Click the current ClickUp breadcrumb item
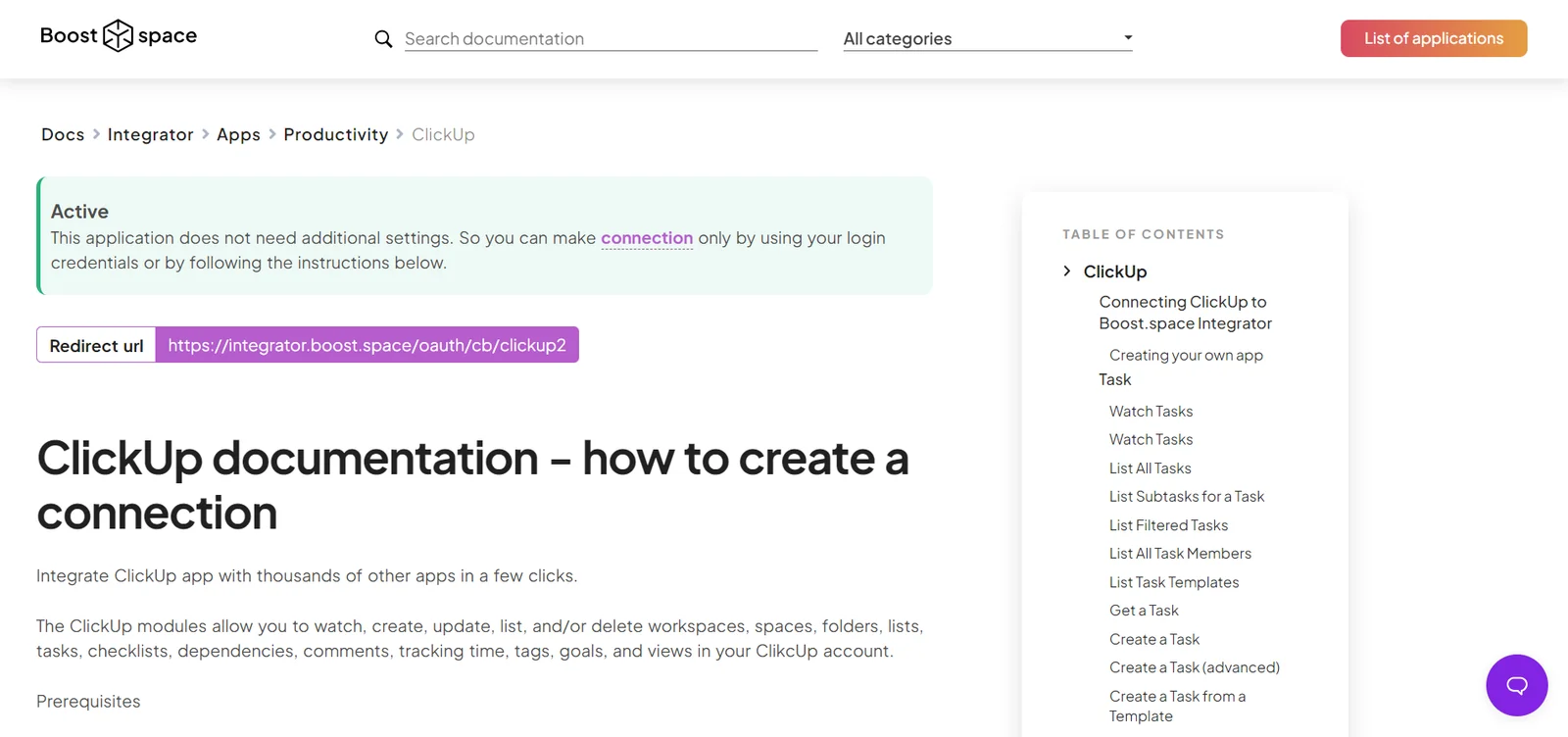The height and width of the screenshot is (737, 1568). tap(443, 134)
